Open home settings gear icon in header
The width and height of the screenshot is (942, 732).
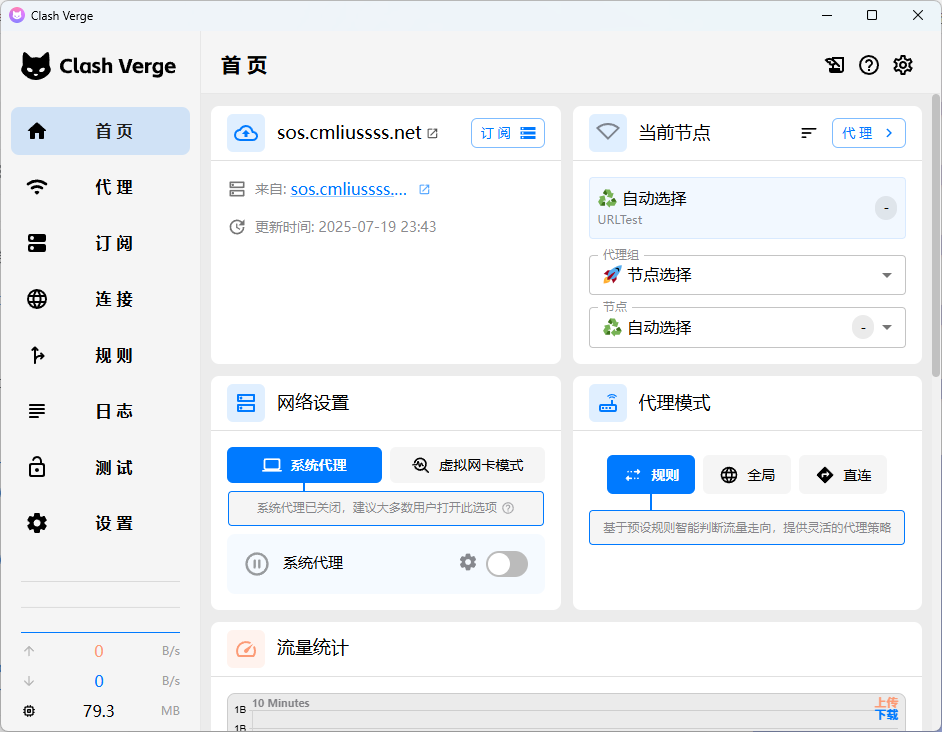click(903, 65)
